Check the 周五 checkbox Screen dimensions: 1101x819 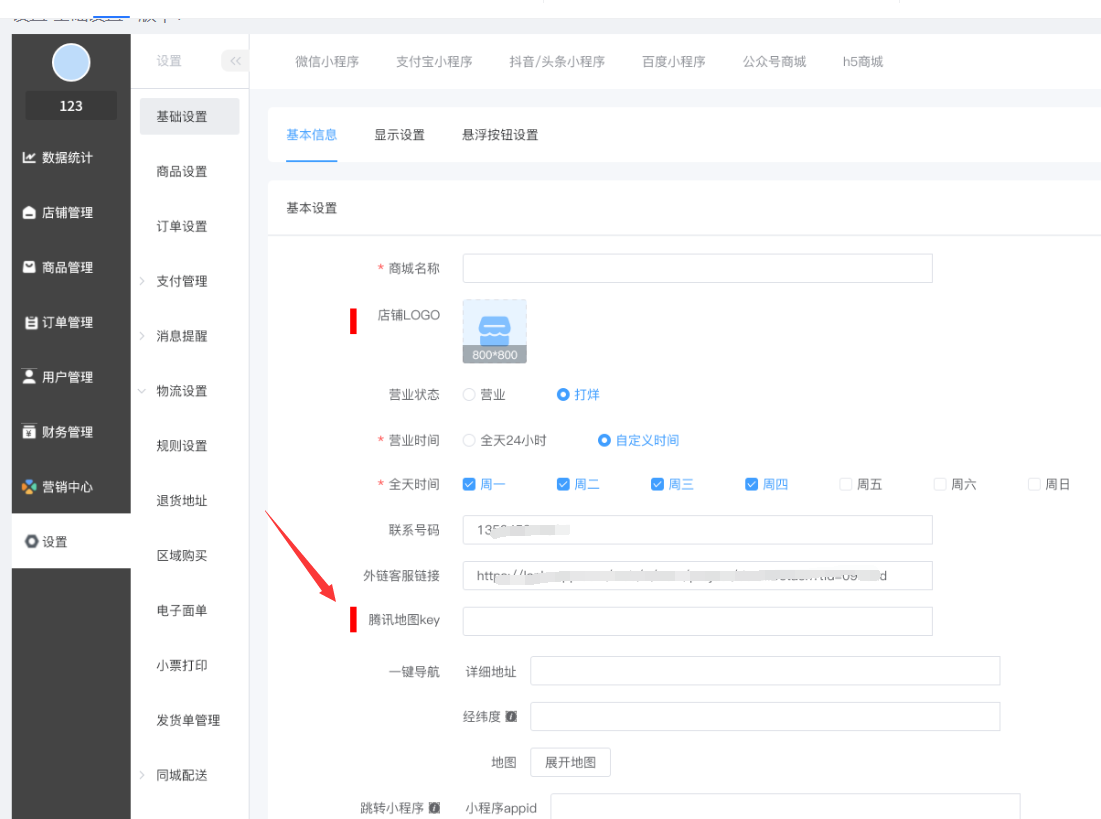pos(846,485)
